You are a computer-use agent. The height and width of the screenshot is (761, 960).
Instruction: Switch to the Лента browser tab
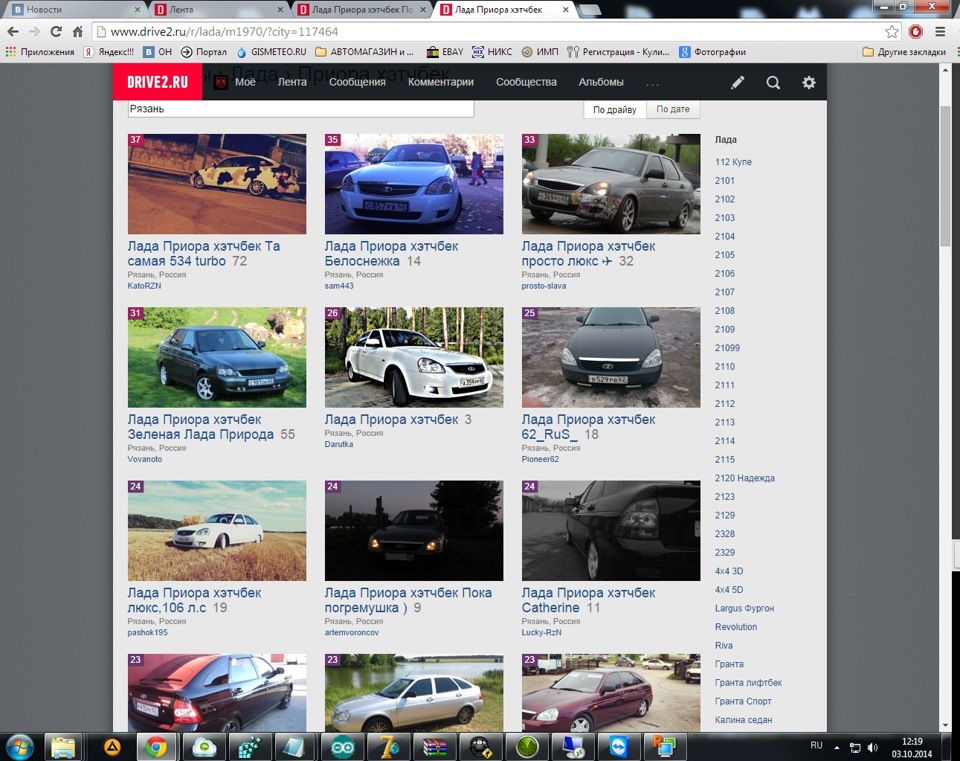(x=217, y=9)
